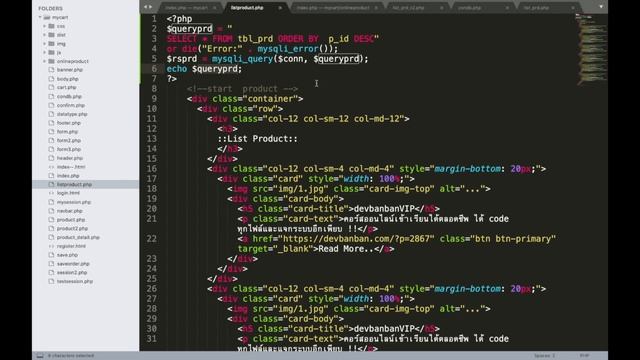This screenshot has height=360, width=640.
Task: Click the condb.php file icon in the sidebar
Action: pyautogui.click(x=51, y=96)
